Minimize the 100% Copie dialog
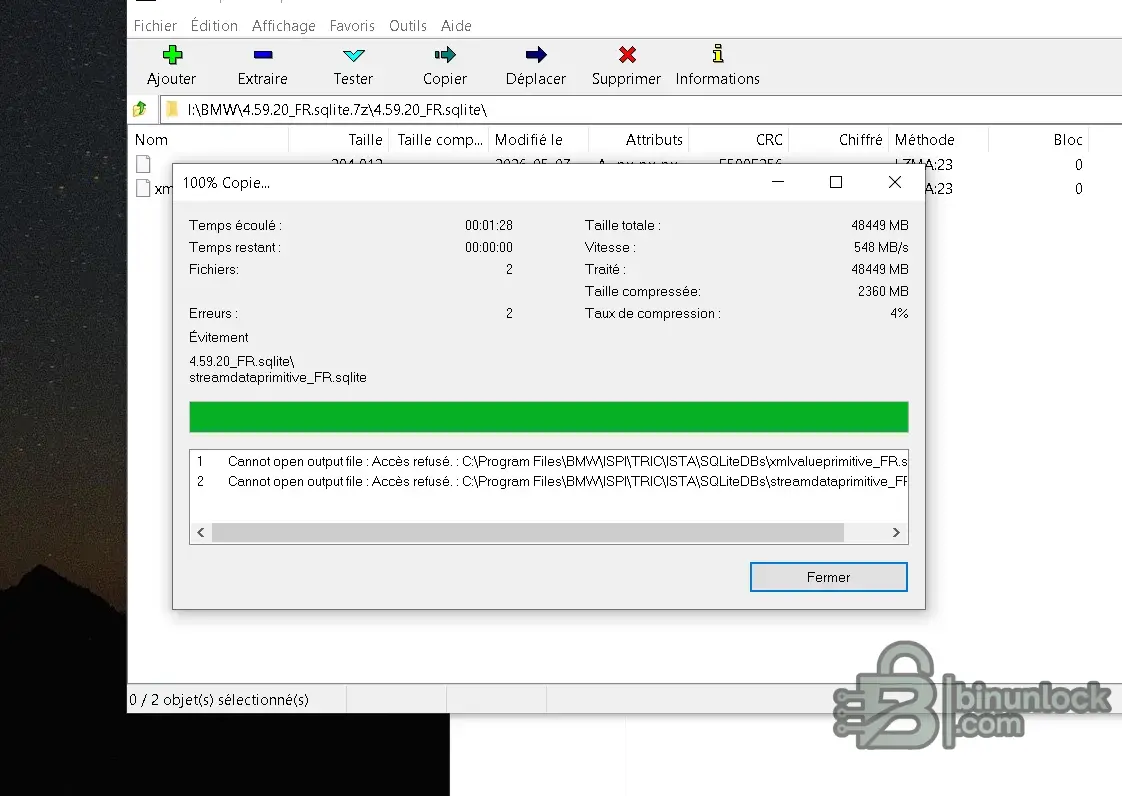 coord(778,183)
